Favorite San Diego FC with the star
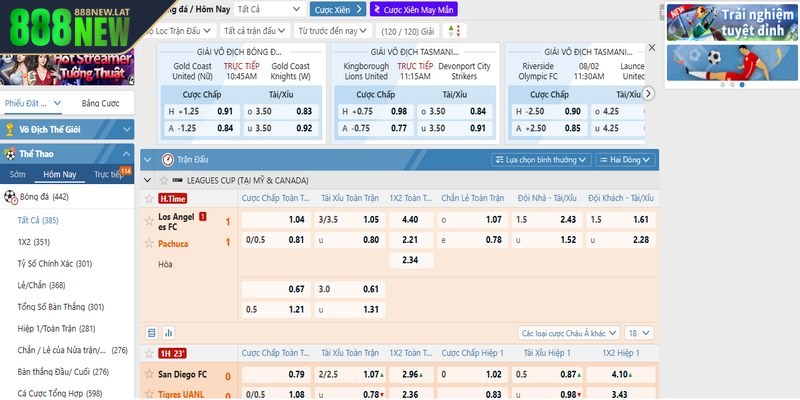 (x=149, y=374)
